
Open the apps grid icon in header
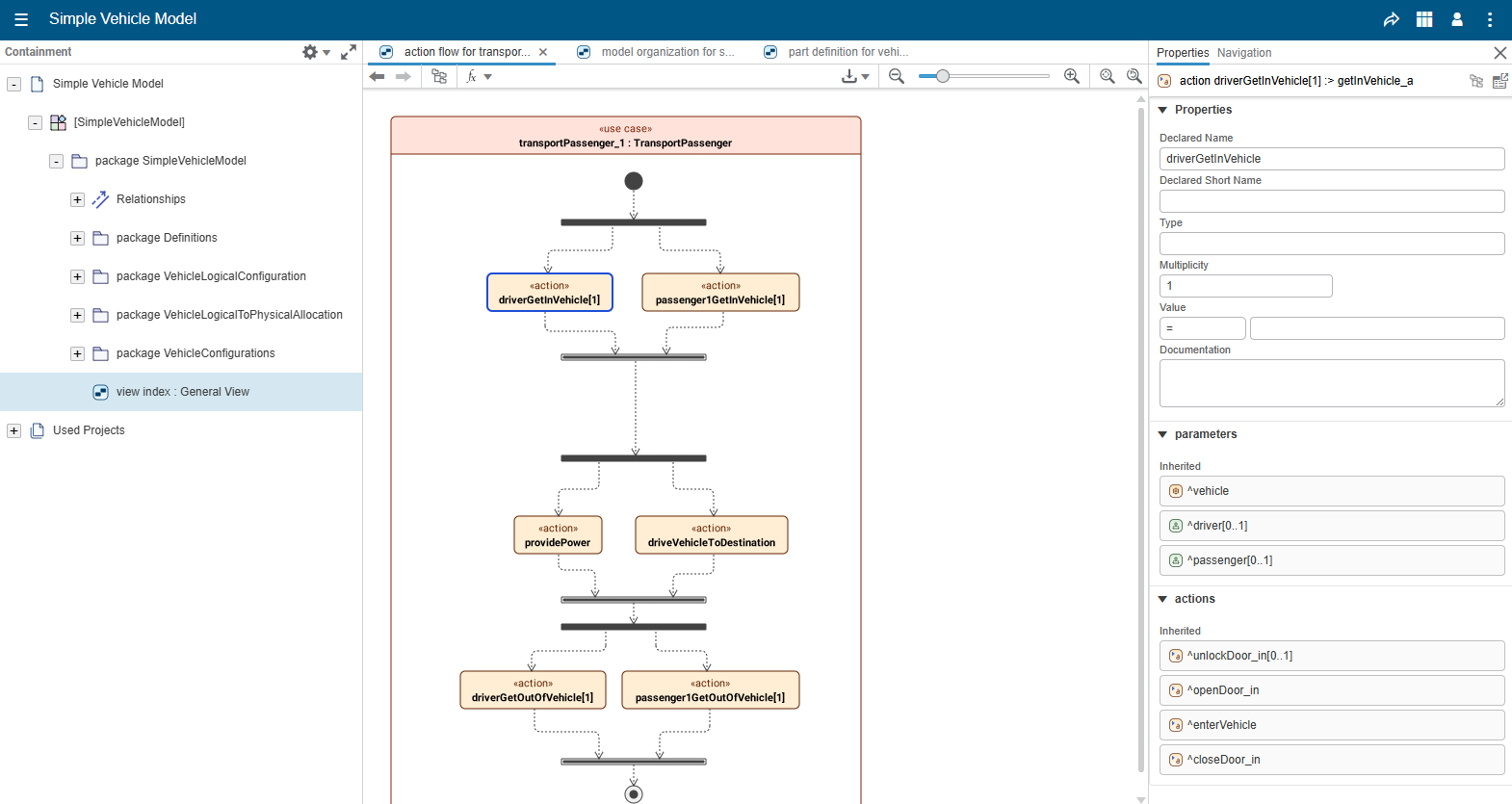[1424, 19]
